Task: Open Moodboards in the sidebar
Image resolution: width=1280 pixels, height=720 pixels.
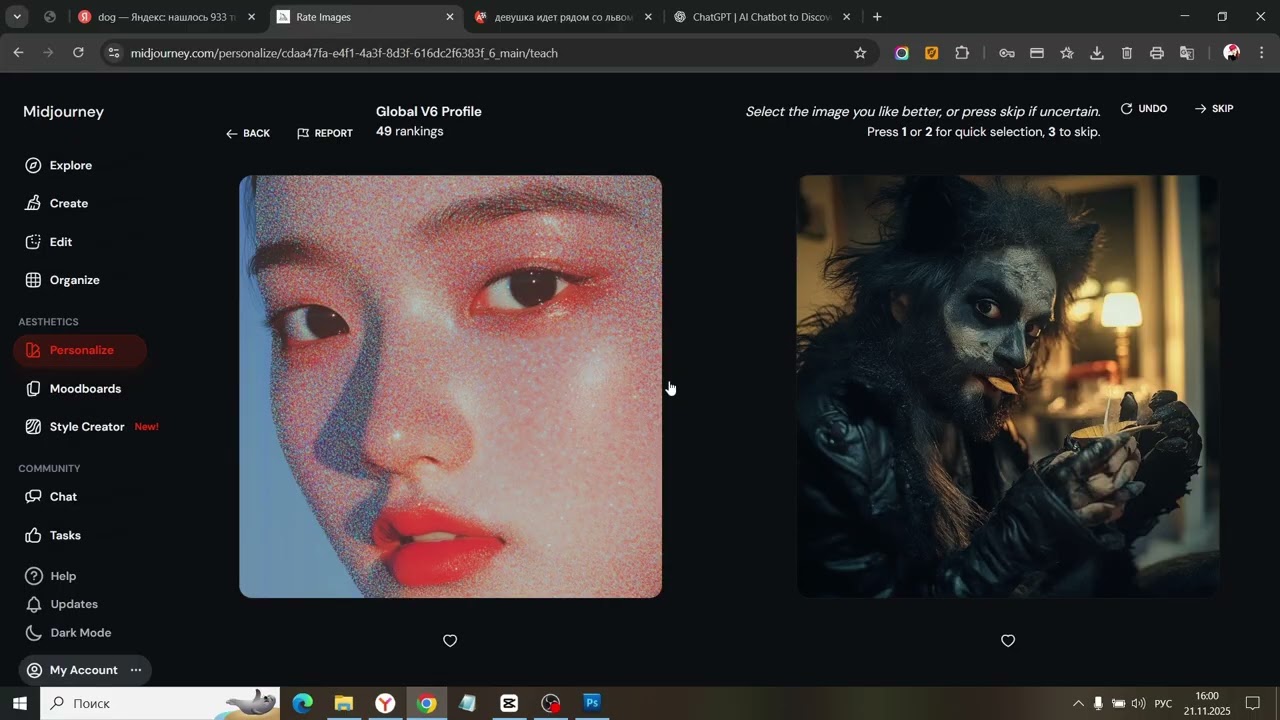Action: coord(72,388)
